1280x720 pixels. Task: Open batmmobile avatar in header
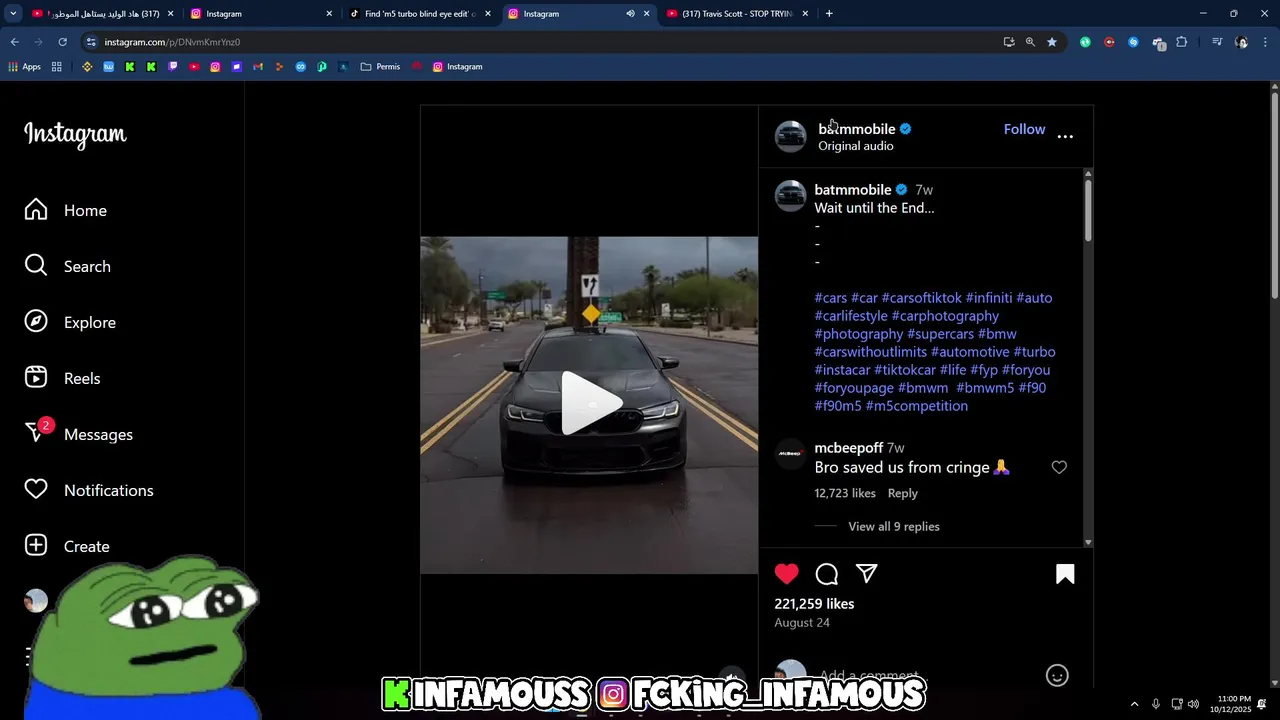click(790, 137)
